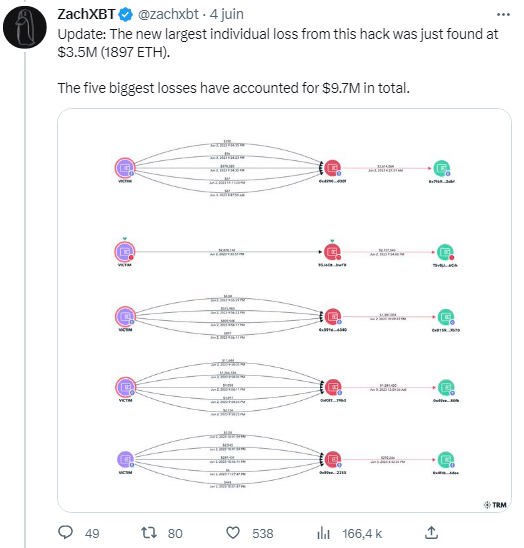Image resolution: width=524 pixels, height=548 pixels.
Task: Open the @zachxbt handle link
Action: click(x=168, y=14)
